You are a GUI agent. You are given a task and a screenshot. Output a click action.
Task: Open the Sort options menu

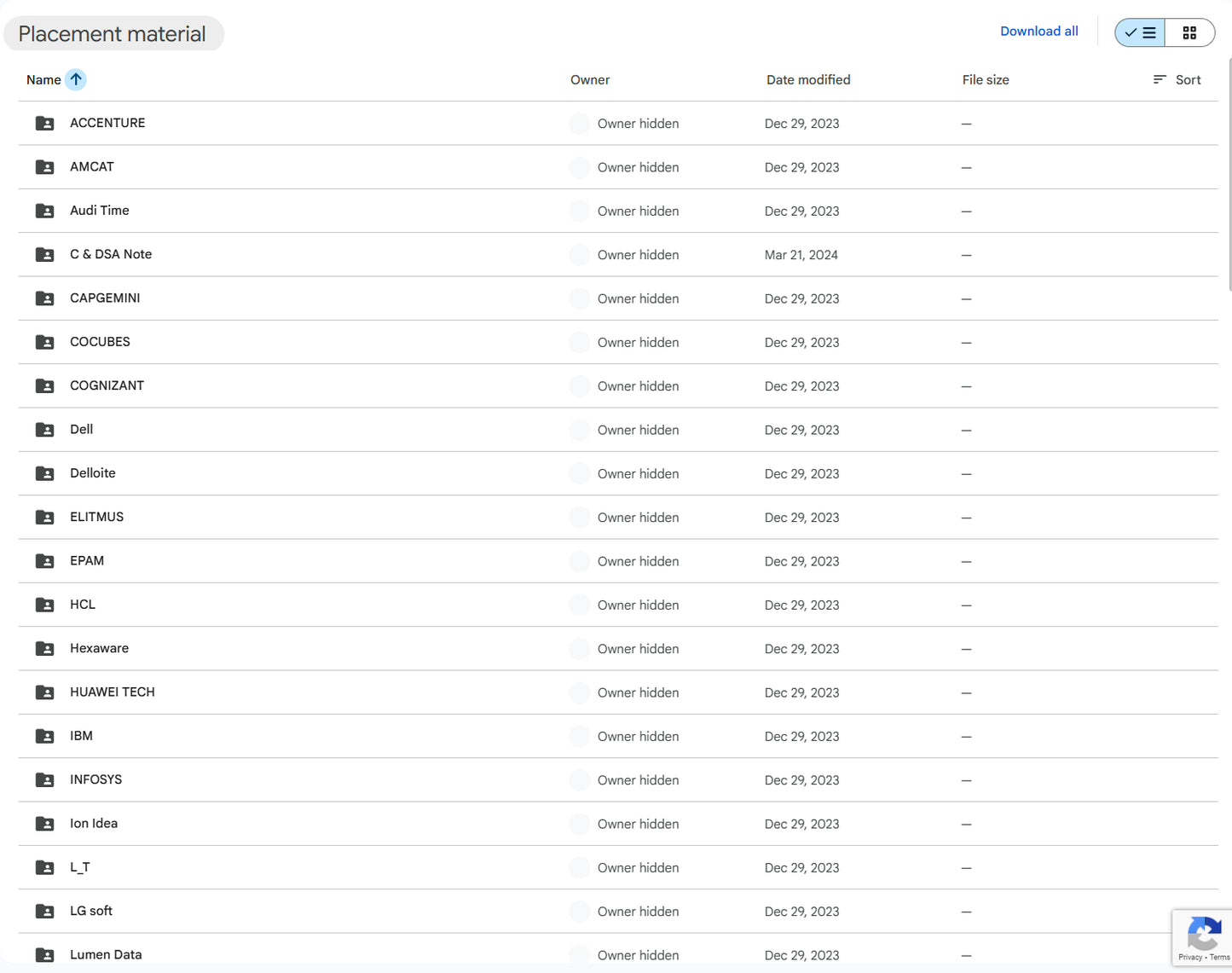[x=1177, y=79]
